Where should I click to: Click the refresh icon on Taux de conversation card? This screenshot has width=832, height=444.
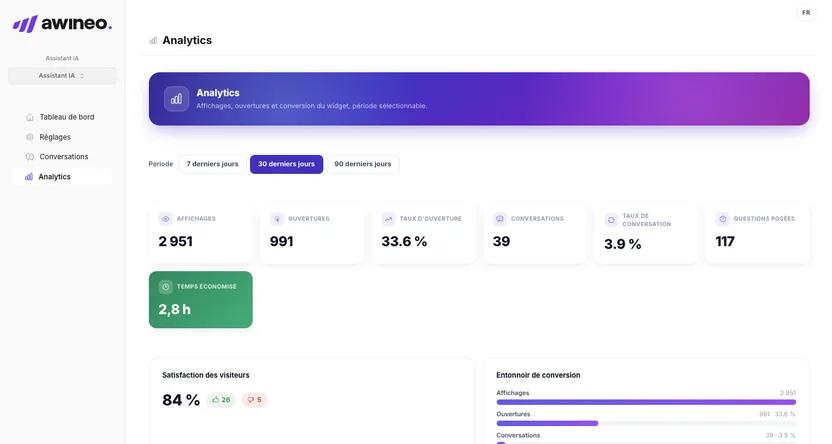[611, 220]
